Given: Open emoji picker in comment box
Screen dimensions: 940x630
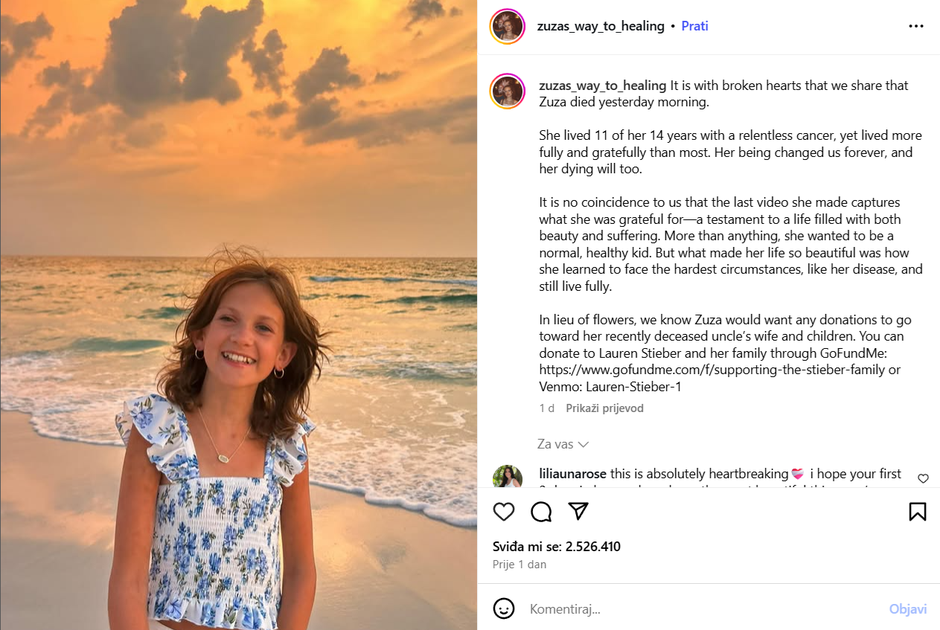Looking at the screenshot, I should (x=504, y=608).
